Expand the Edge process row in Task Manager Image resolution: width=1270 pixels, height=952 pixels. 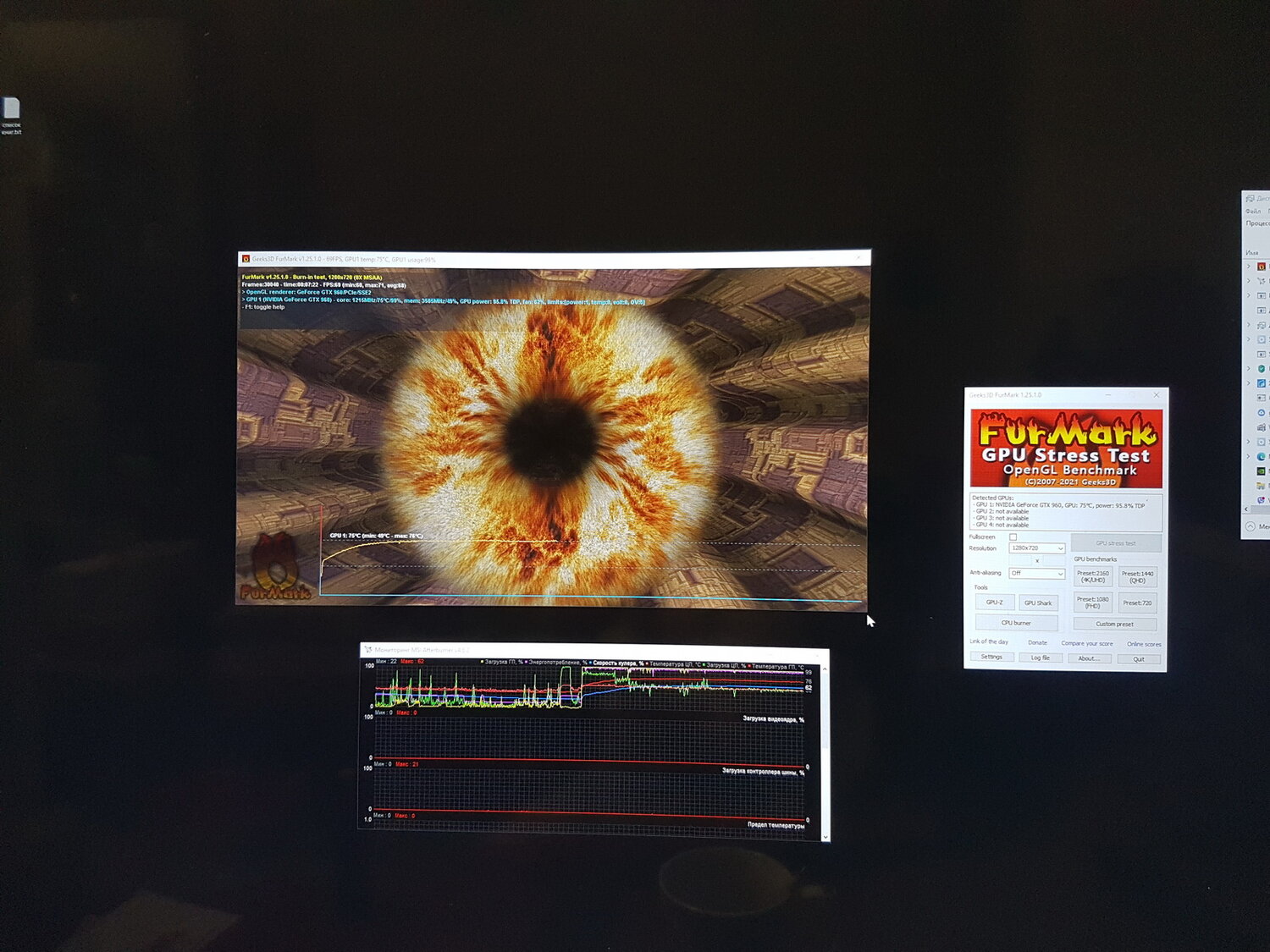click(x=1249, y=456)
